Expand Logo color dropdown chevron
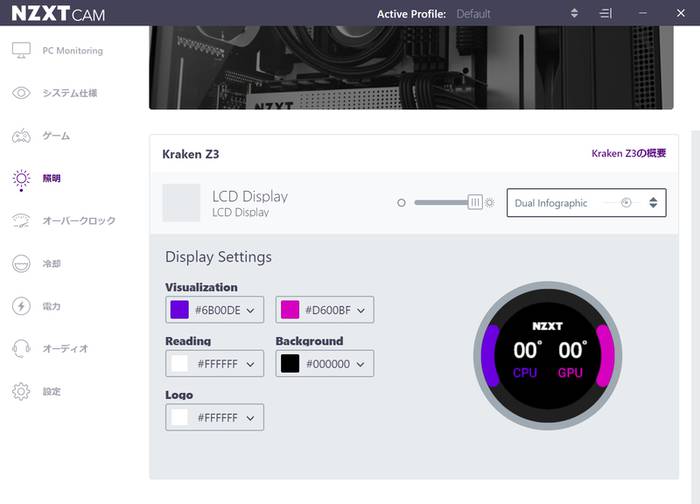This screenshot has width=700, height=504. [250, 418]
